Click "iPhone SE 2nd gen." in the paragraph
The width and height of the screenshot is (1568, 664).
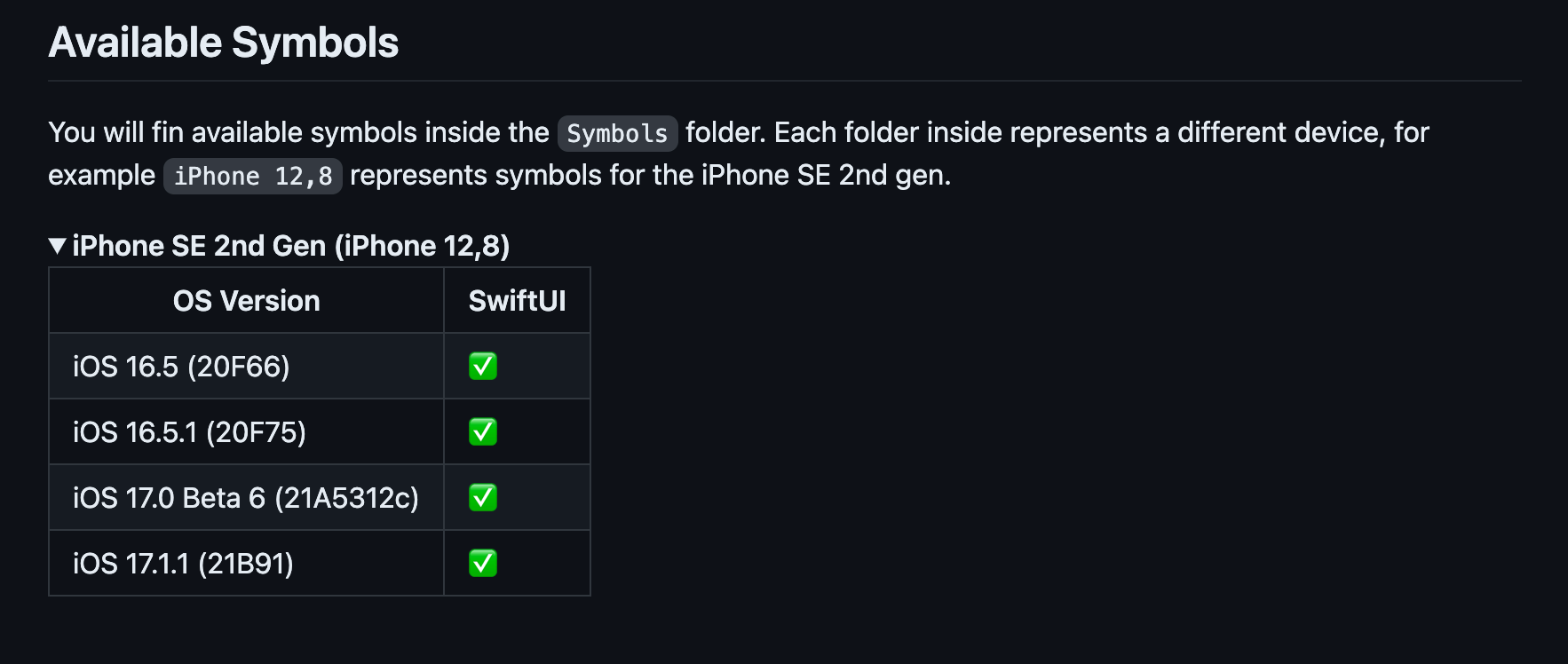[826, 175]
